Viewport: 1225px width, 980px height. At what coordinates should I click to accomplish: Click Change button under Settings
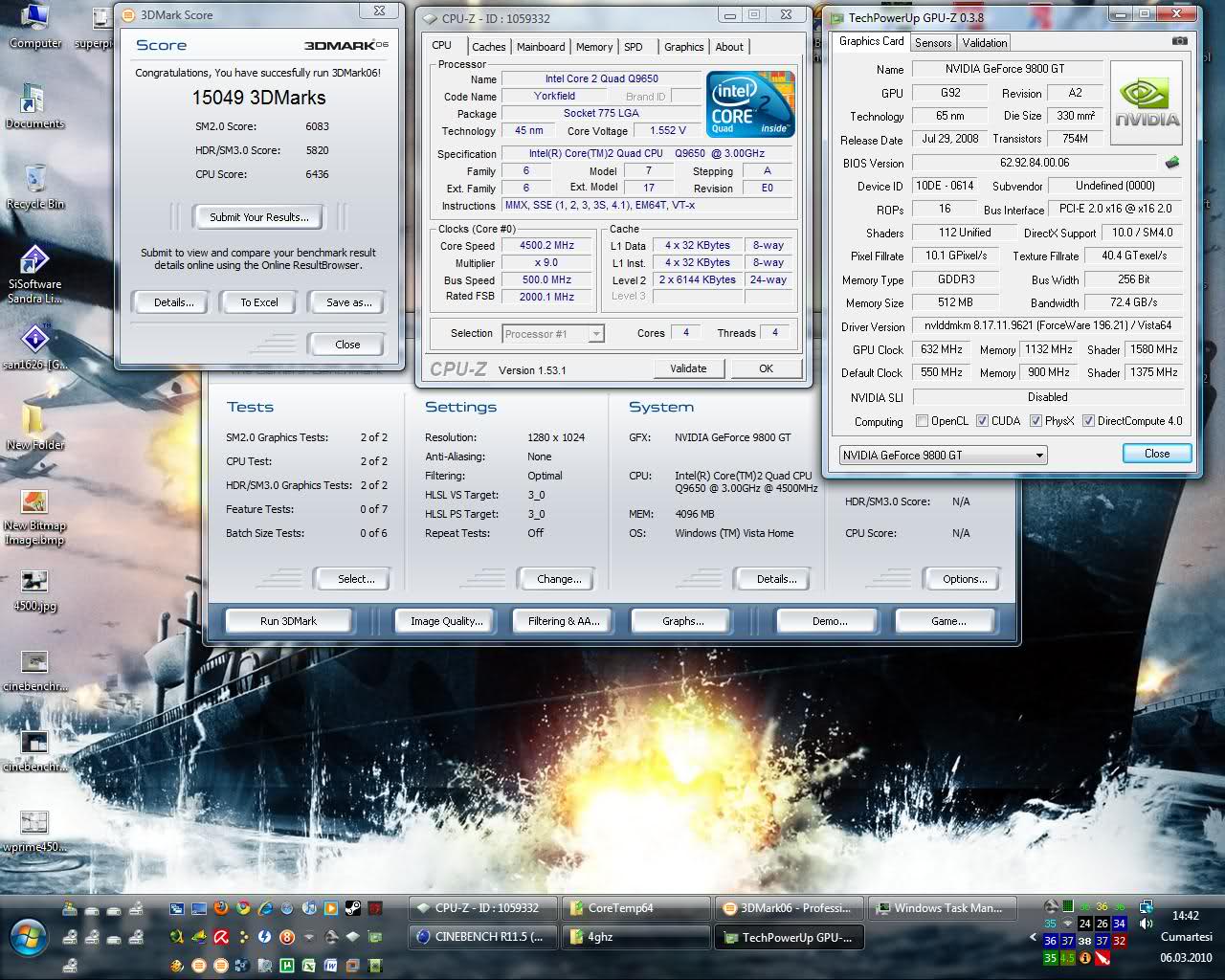[559, 579]
